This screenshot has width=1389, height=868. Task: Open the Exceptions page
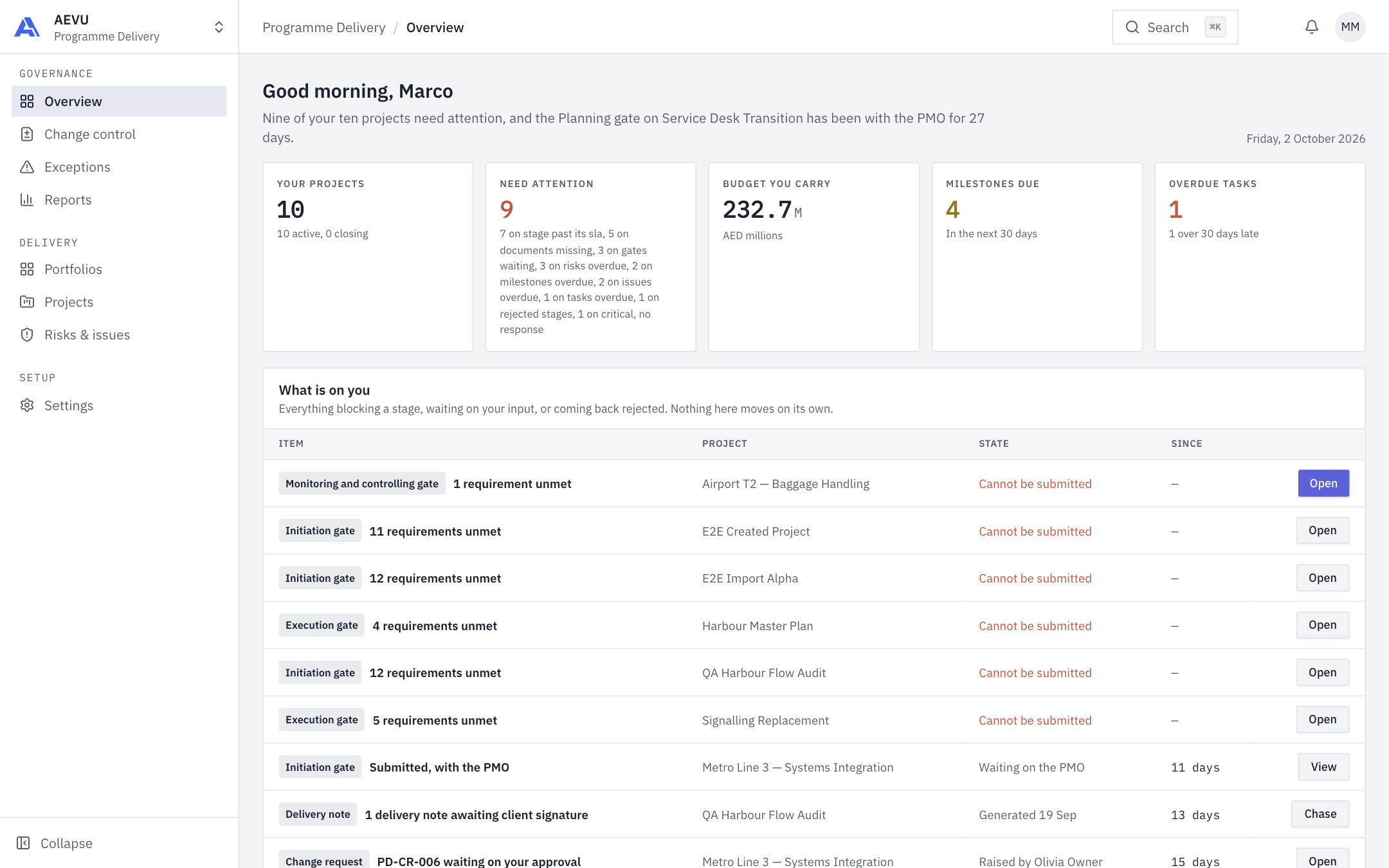(x=119, y=167)
